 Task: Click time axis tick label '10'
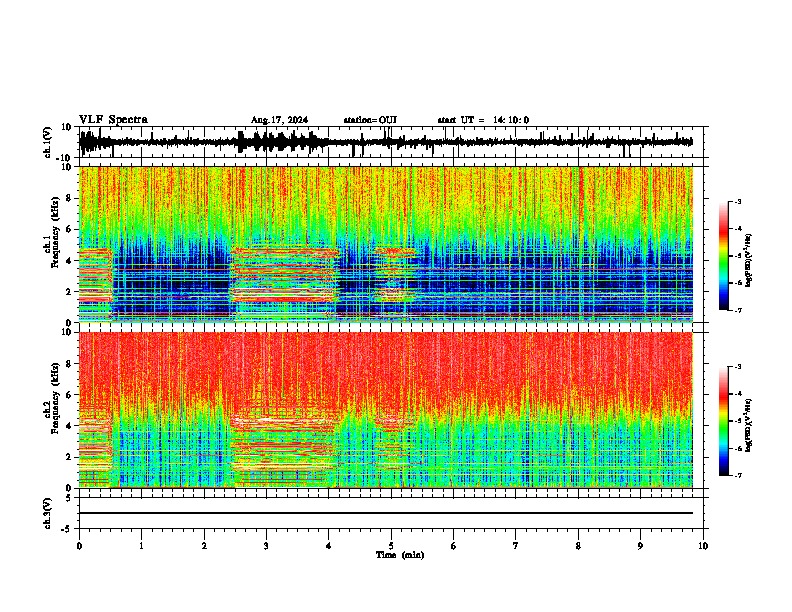click(703, 546)
